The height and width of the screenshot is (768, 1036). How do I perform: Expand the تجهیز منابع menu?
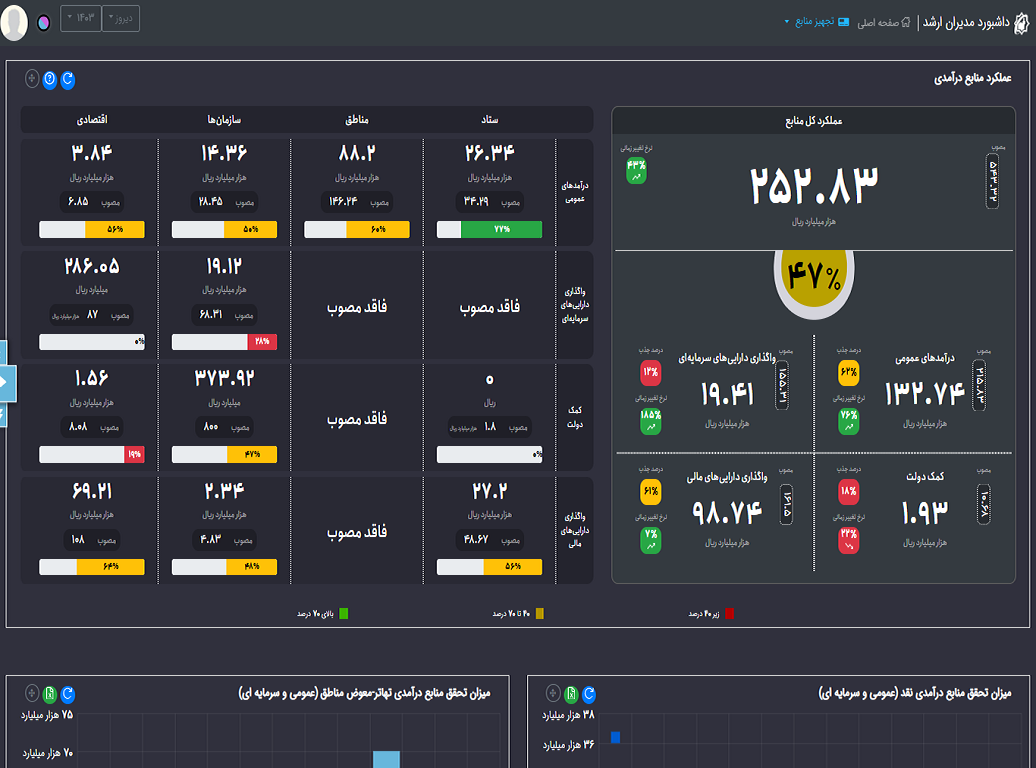pos(812,21)
